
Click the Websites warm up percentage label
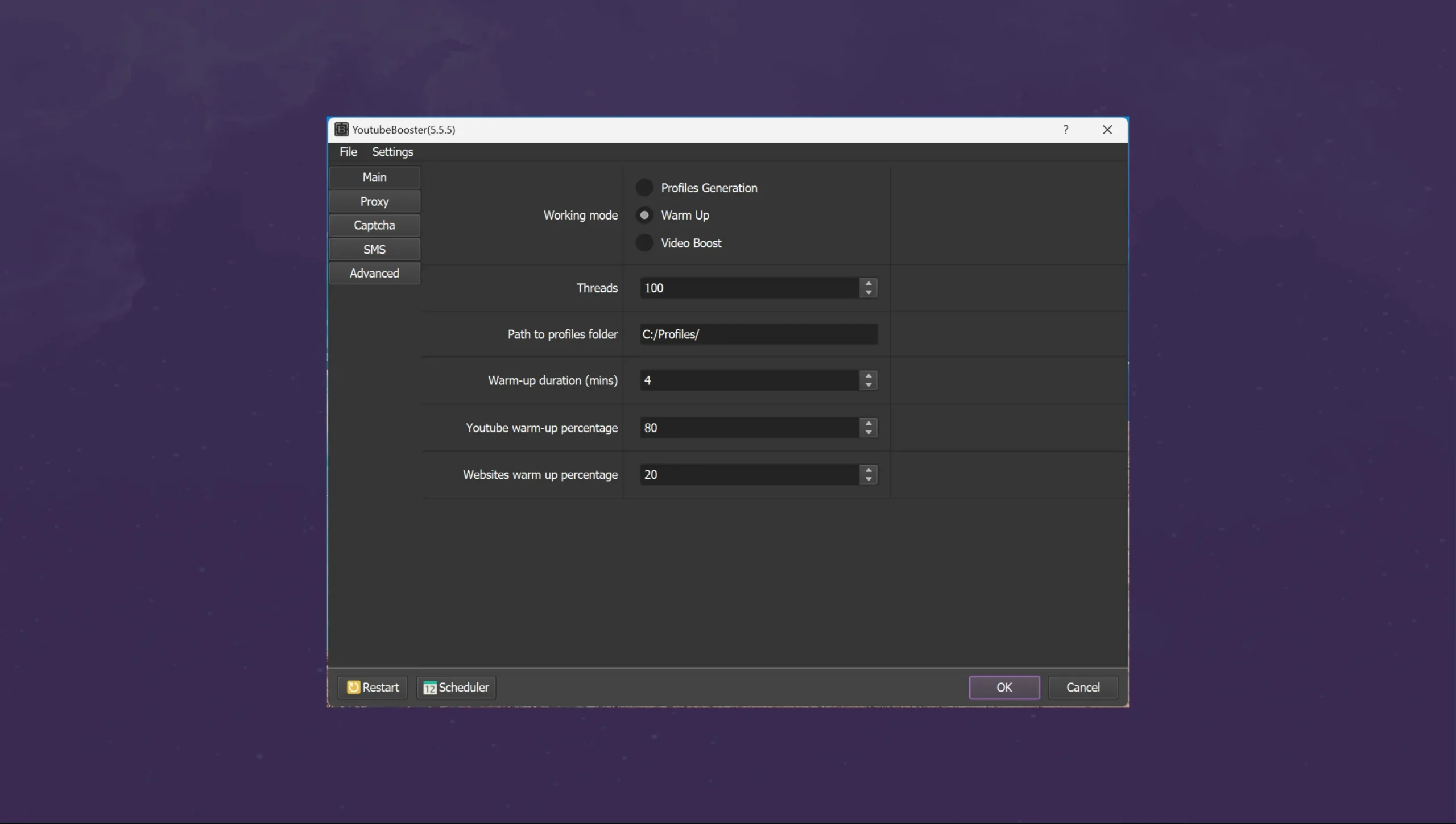(x=540, y=474)
